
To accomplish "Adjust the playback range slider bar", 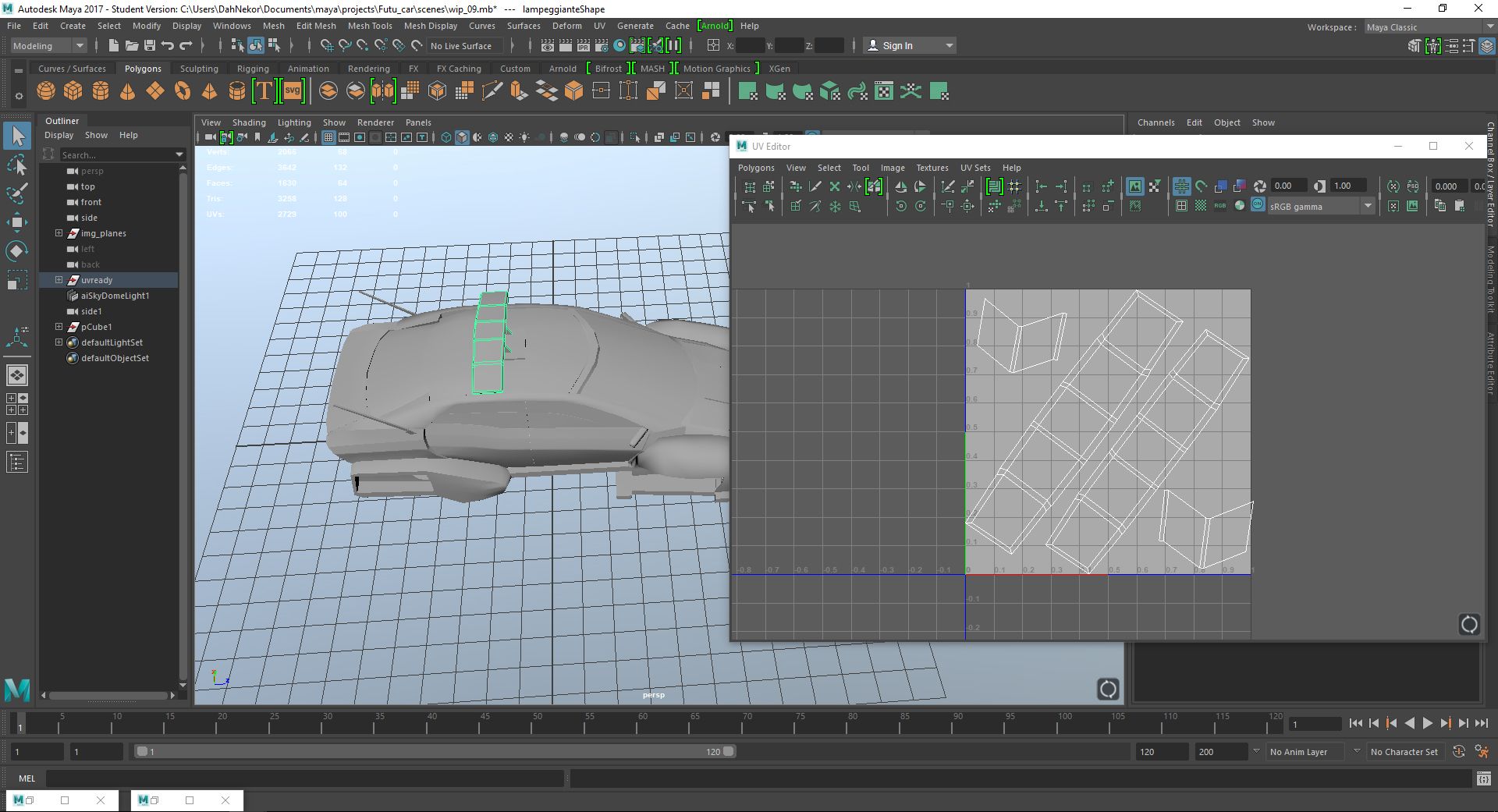I will (435, 752).
